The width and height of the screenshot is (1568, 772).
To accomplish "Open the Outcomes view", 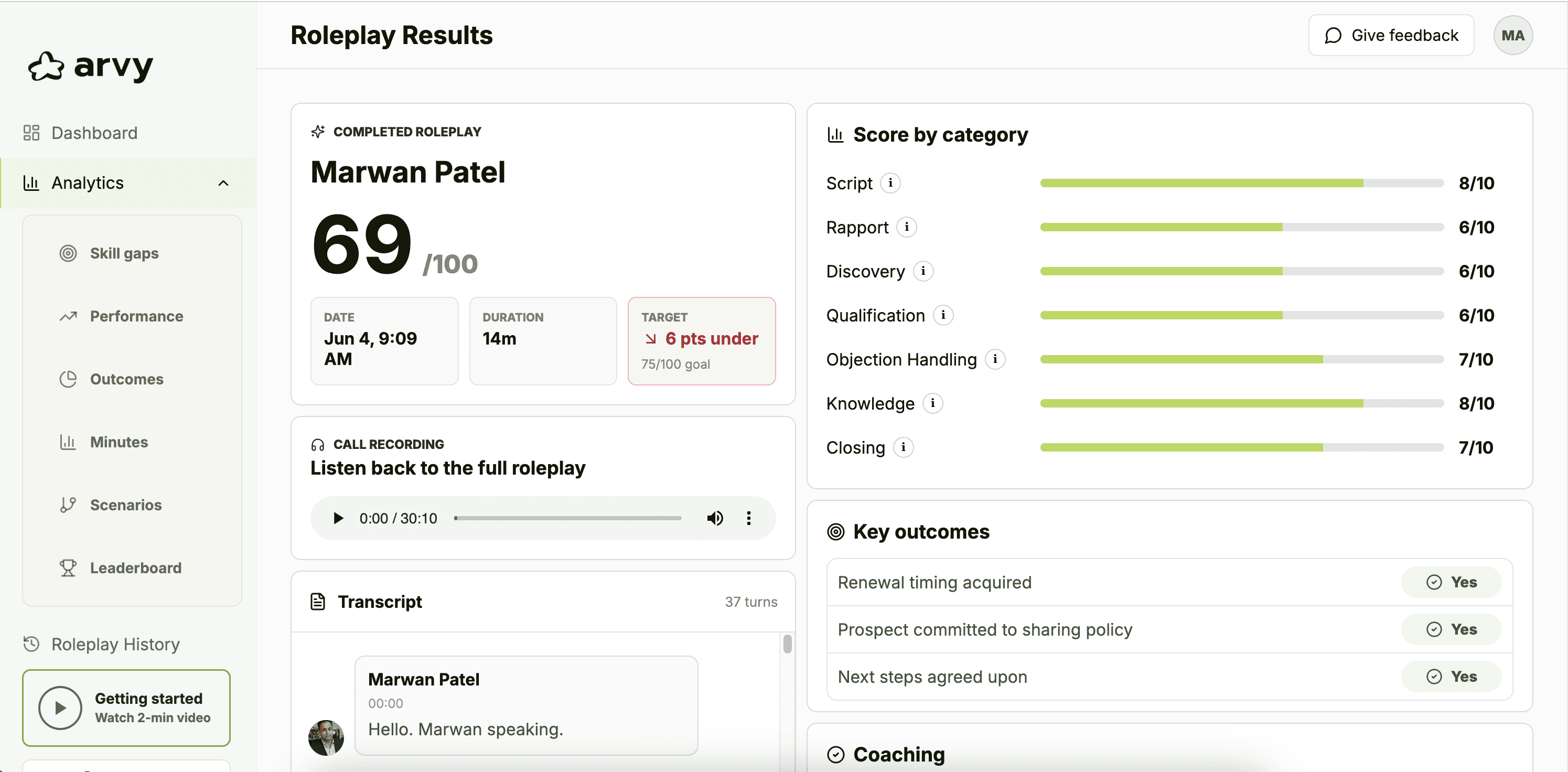I will click(x=126, y=379).
